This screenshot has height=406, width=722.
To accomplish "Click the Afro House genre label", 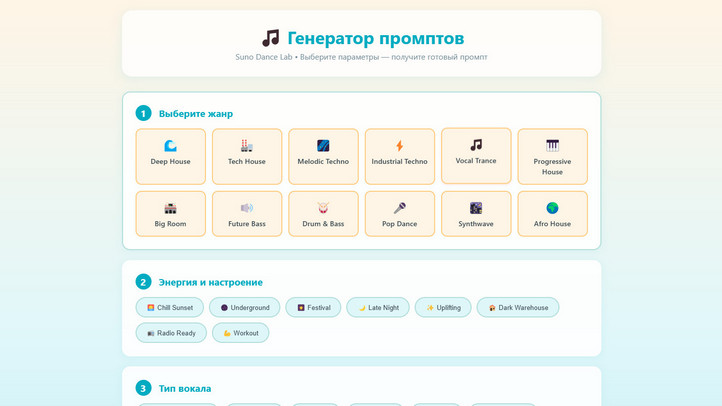I will (x=553, y=224).
